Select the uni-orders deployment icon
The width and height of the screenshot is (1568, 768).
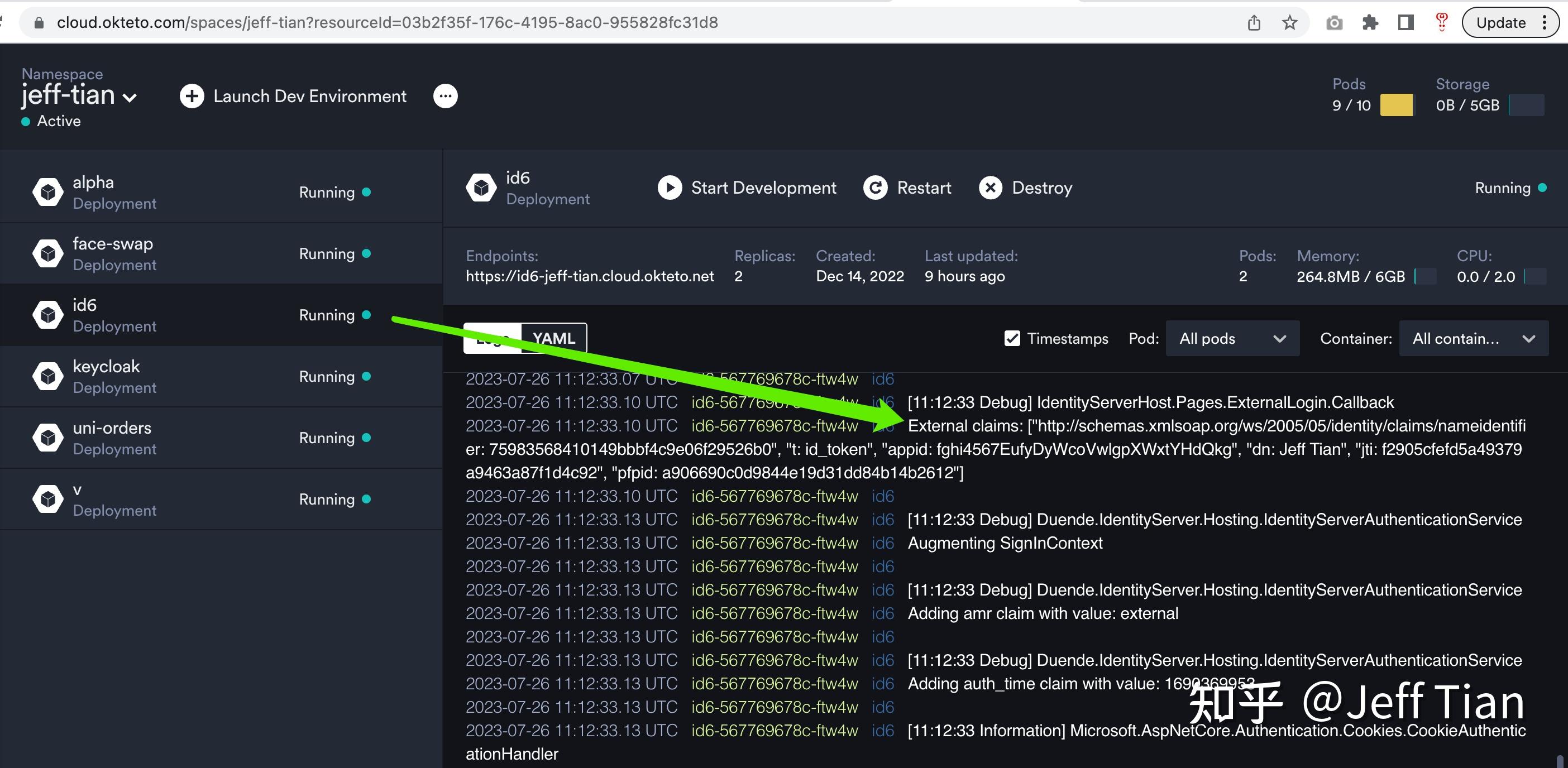tap(47, 438)
